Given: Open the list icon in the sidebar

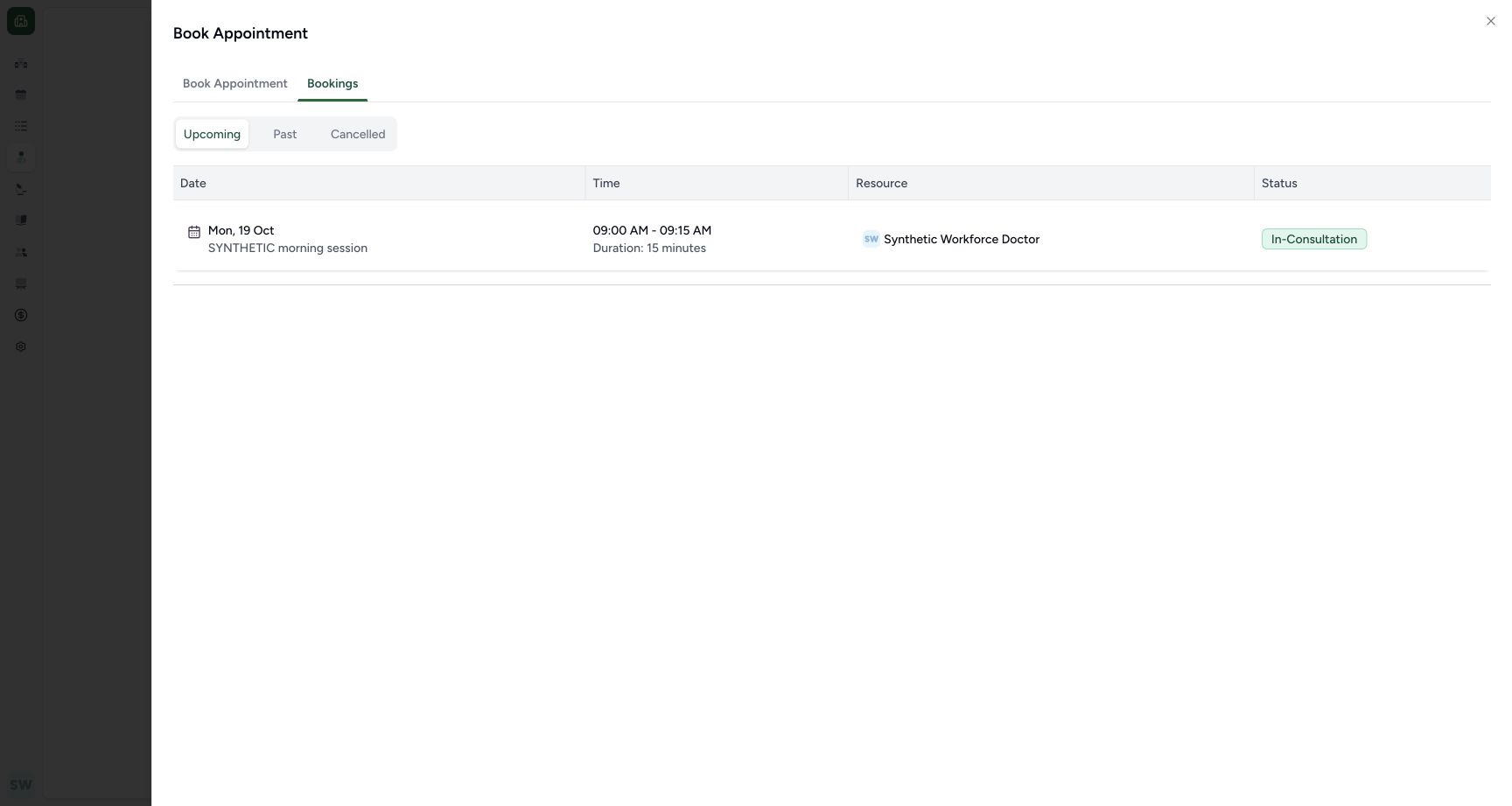Looking at the screenshot, I should click(x=21, y=126).
